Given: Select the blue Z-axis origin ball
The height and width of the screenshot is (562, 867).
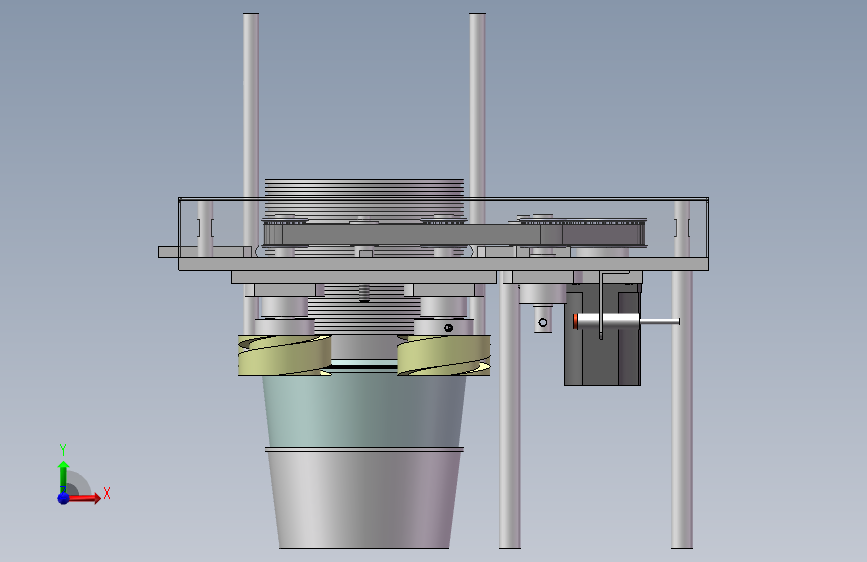Looking at the screenshot, I should [x=63, y=498].
